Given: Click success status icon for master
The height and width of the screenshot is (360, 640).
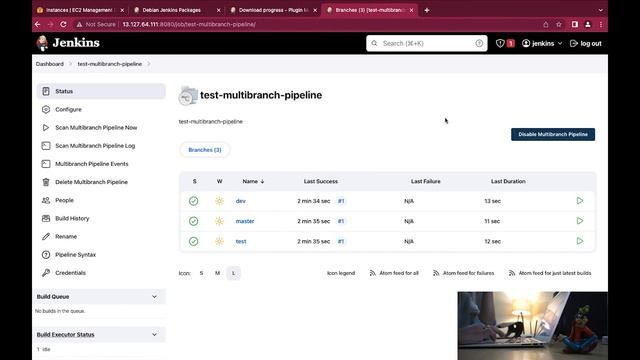Looking at the screenshot, I should coord(193,221).
